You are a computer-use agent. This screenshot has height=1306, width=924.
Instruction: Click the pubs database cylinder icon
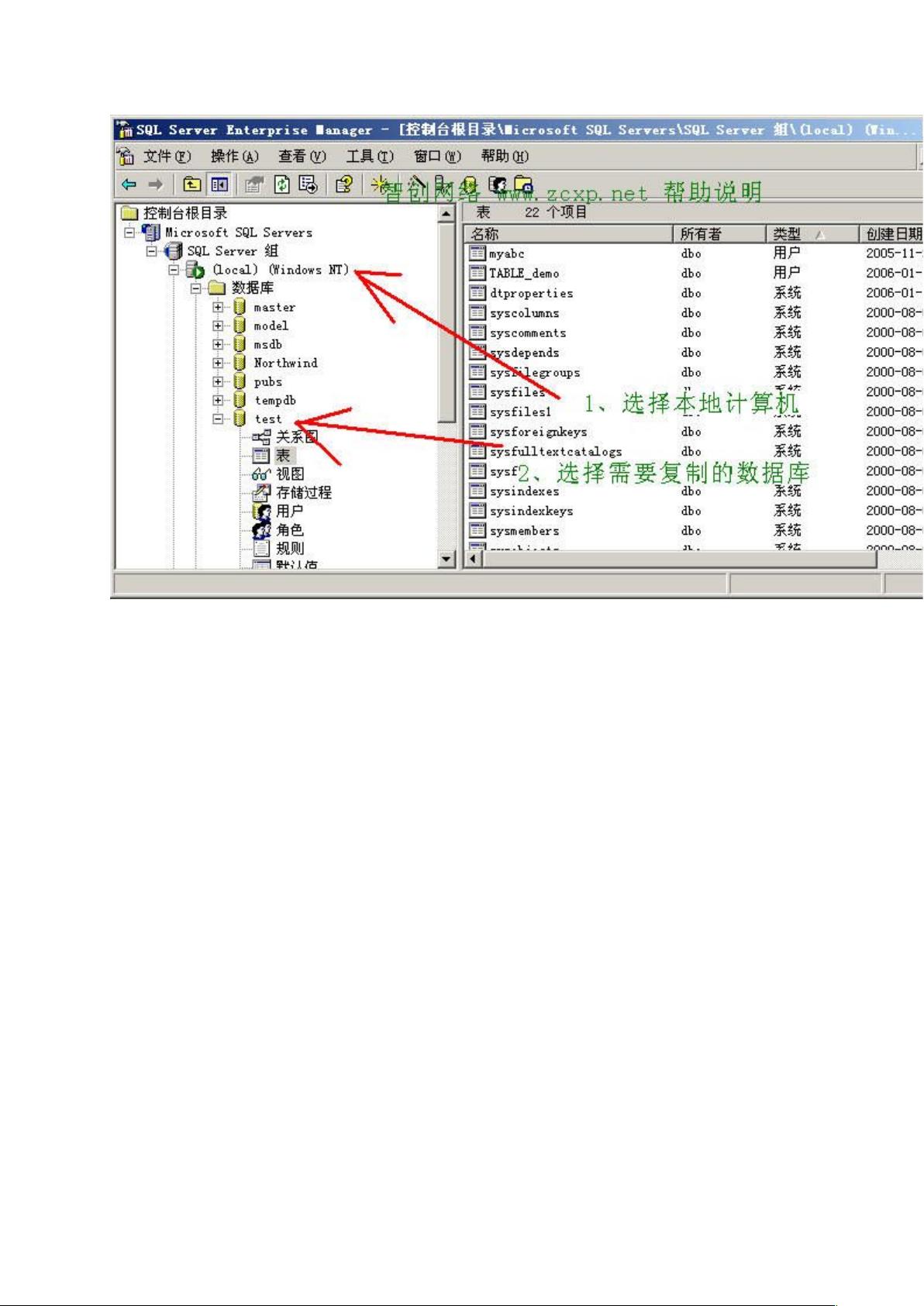coord(240,381)
